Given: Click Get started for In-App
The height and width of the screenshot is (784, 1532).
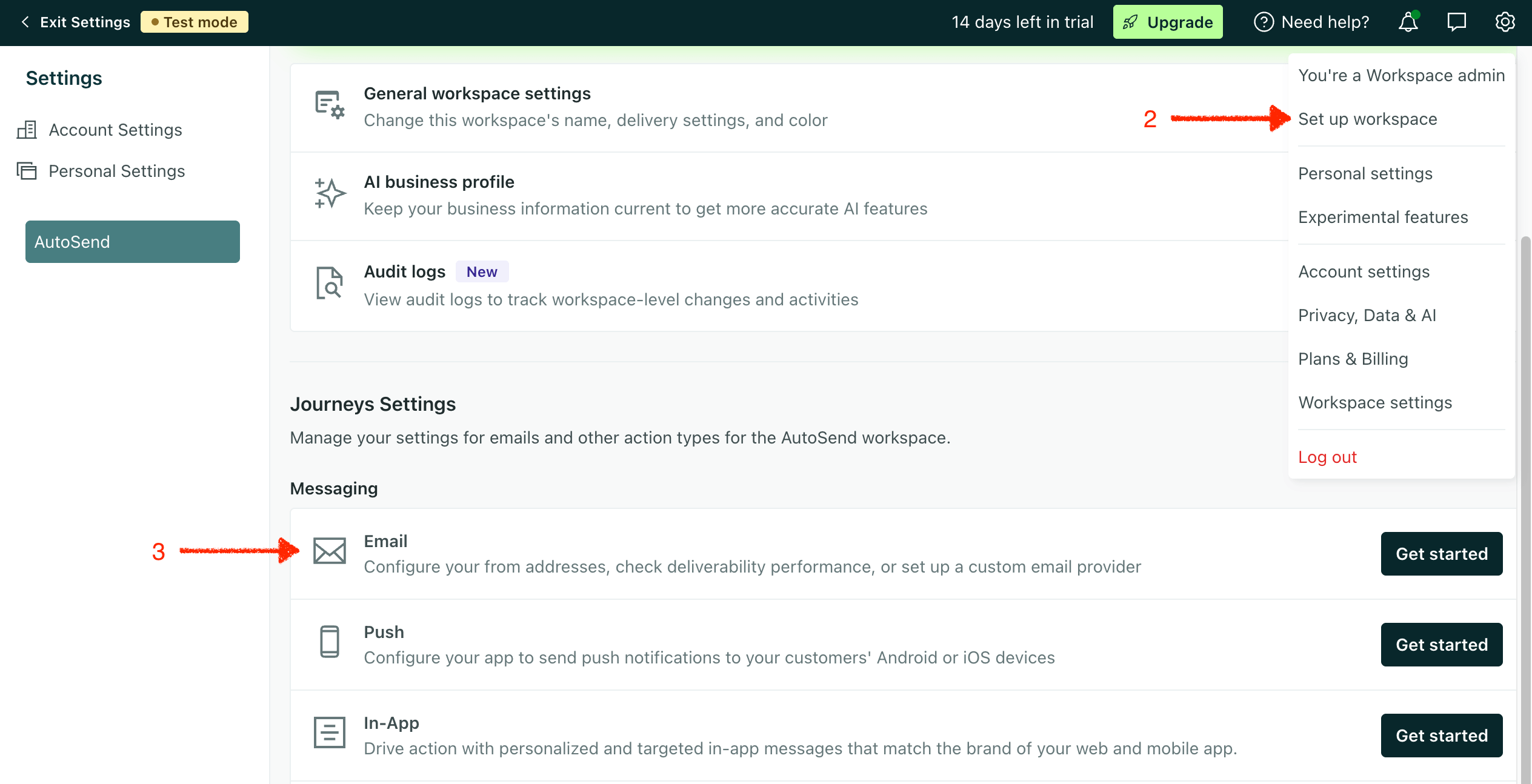Looking at the screenshot, I should [1441, 736].
